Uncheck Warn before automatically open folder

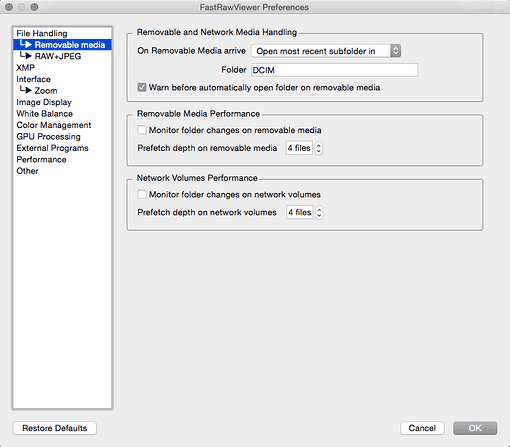point(142,88)
